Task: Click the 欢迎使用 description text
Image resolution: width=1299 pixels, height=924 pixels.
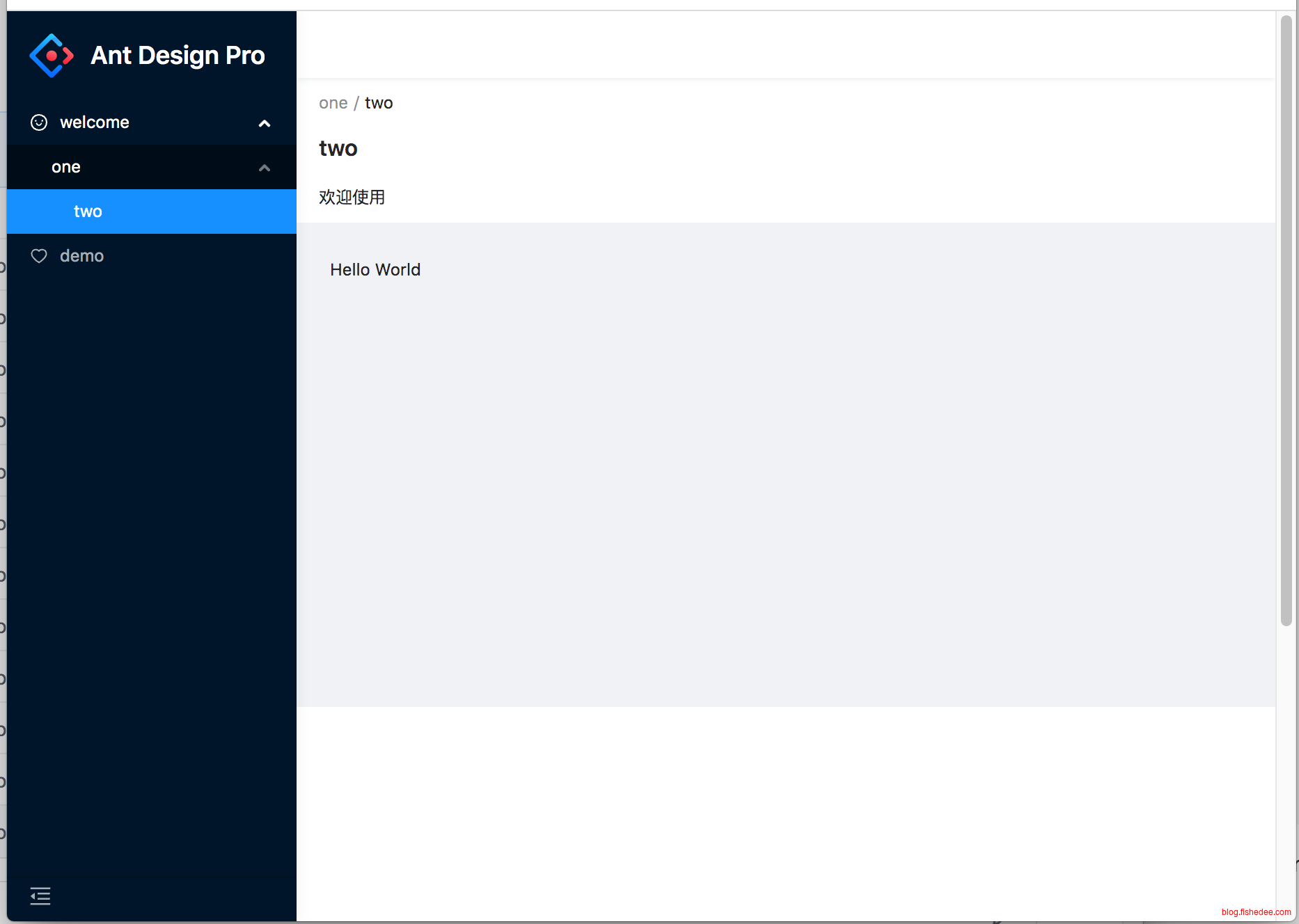Action: (x=352, y=198)
